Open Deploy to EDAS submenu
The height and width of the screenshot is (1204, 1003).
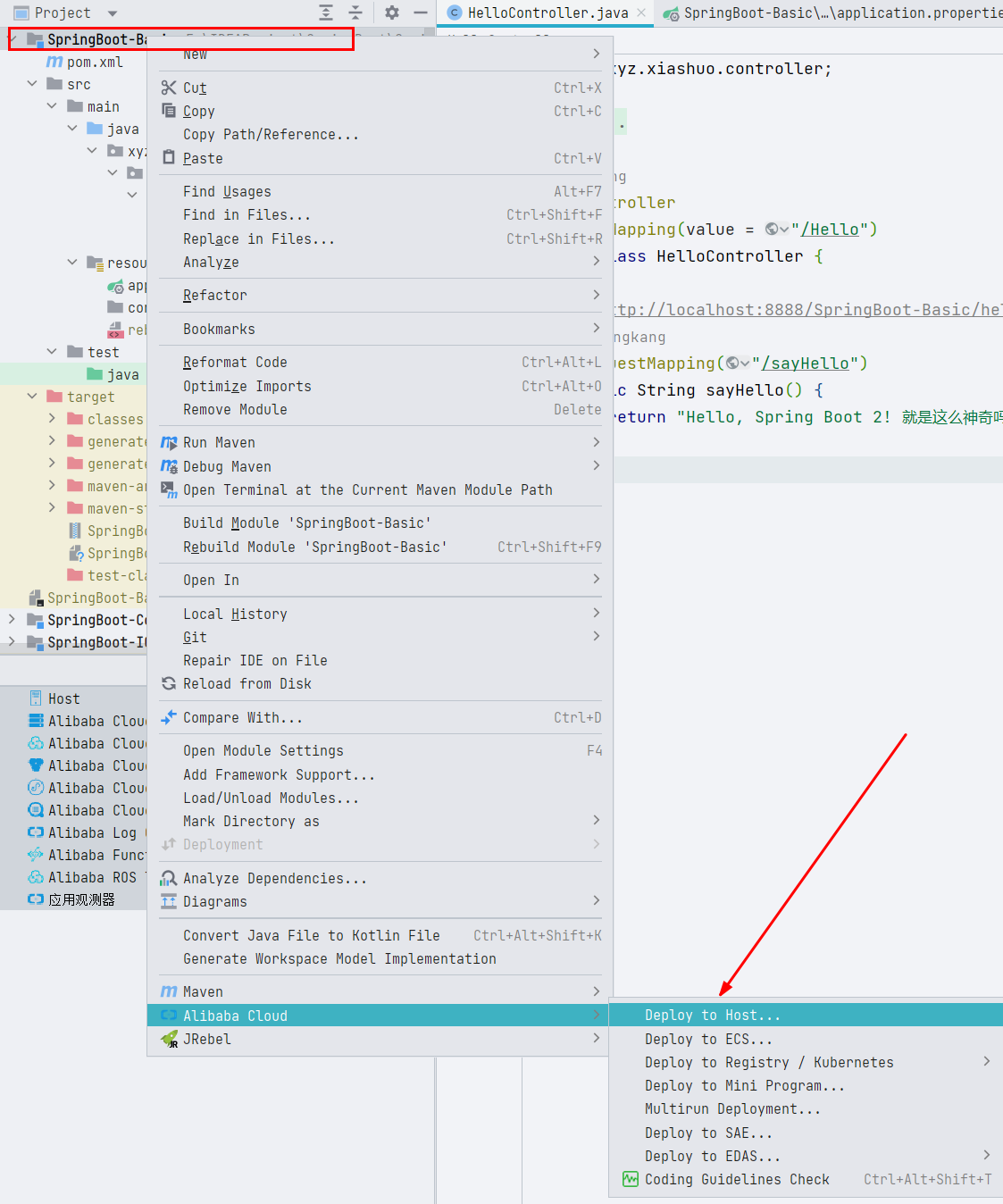coord(807,1156)
